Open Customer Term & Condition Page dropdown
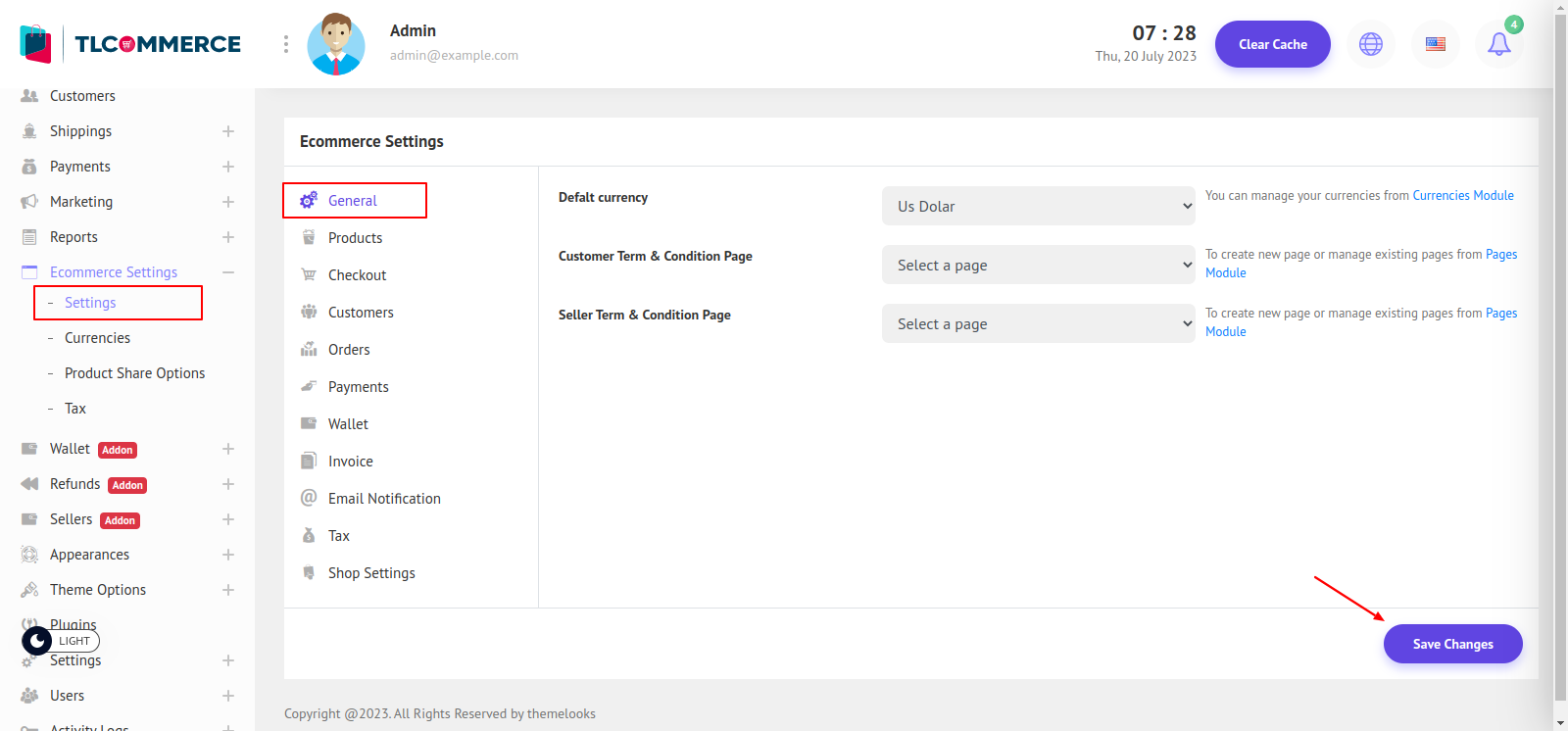This screenshot has height=731, width=1568. (1038, 265)
